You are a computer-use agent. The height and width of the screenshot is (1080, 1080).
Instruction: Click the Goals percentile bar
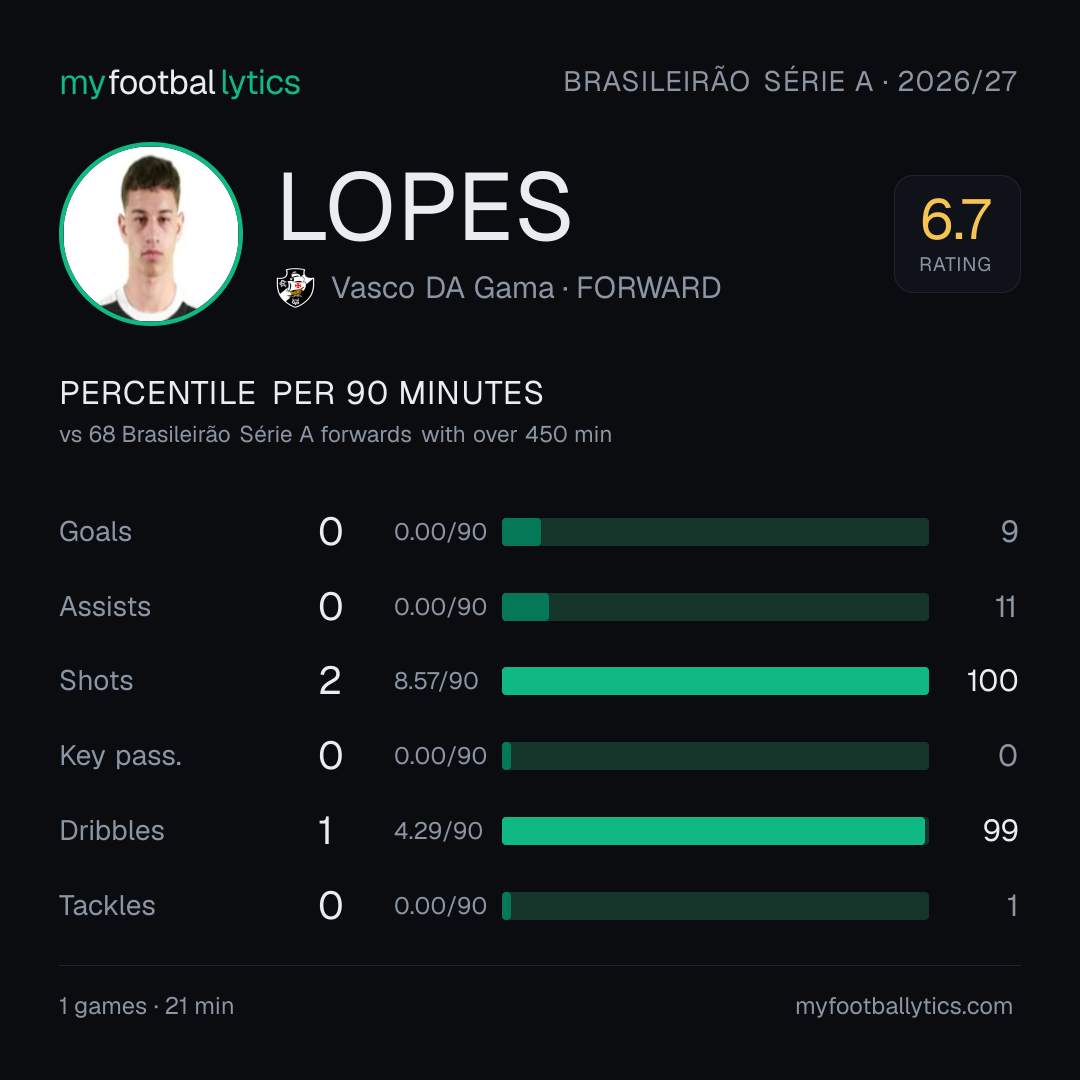point(715,532)
